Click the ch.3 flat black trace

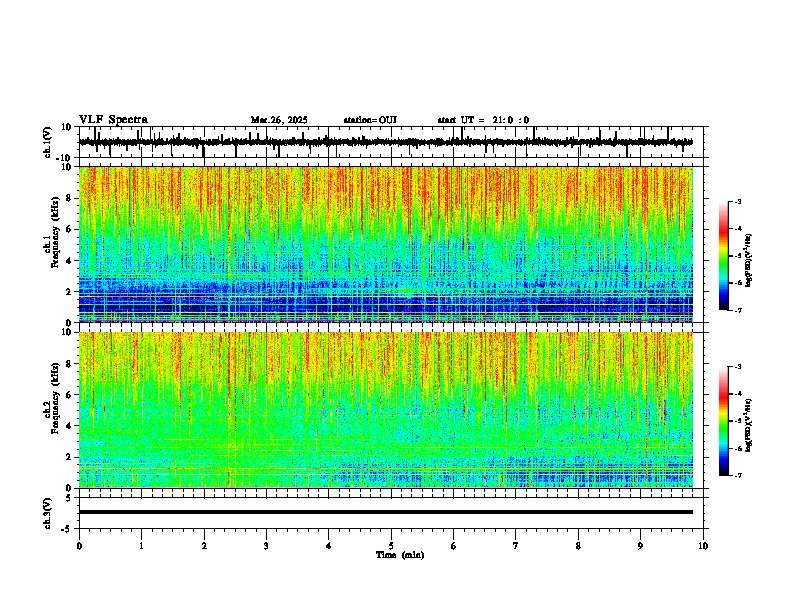386,512
